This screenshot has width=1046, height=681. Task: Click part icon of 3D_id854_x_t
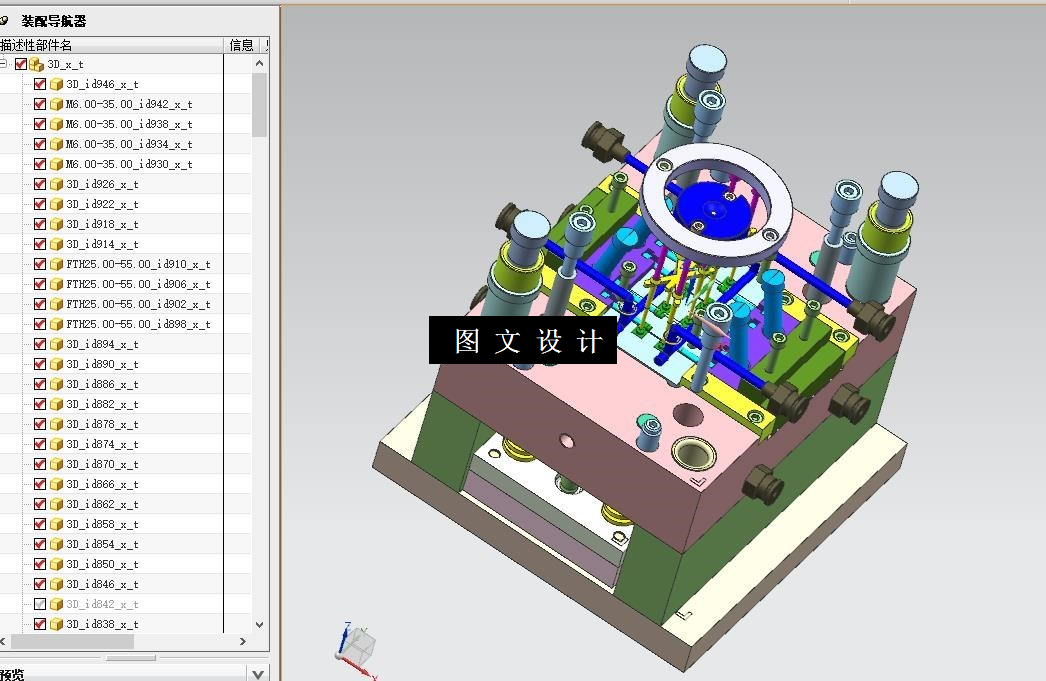(56, 544)
